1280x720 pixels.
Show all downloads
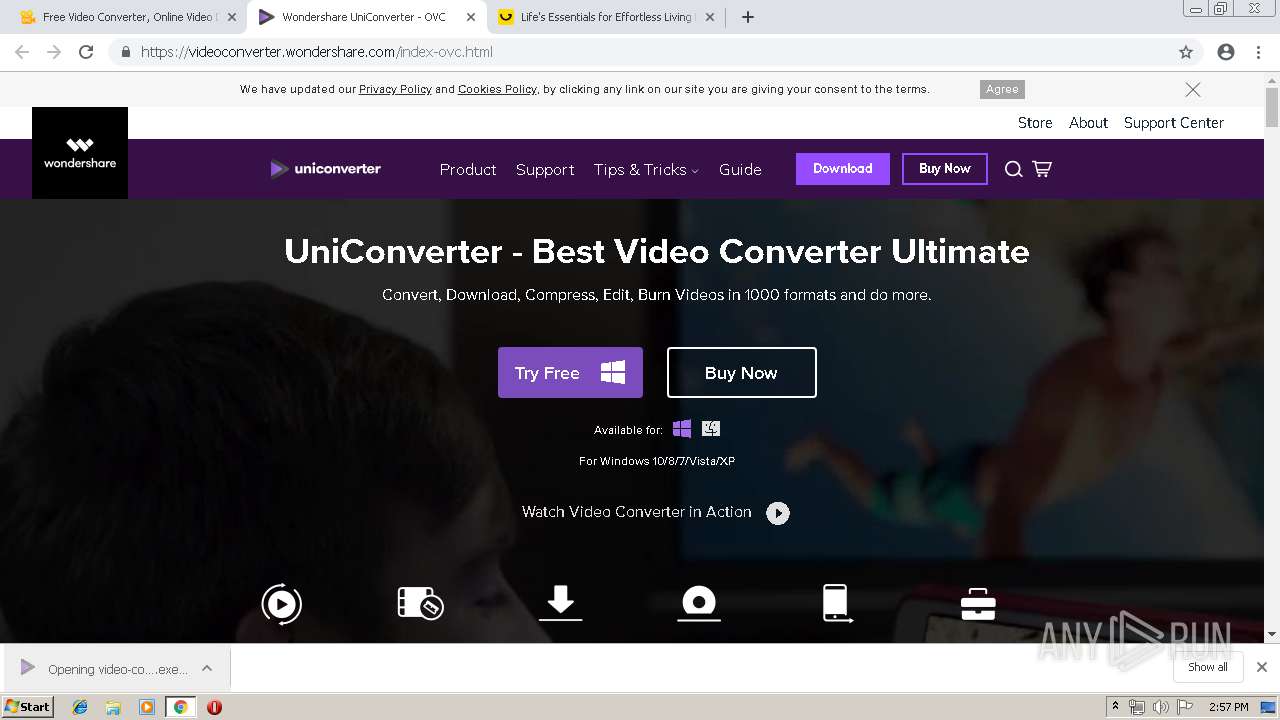click(1208, 667)
